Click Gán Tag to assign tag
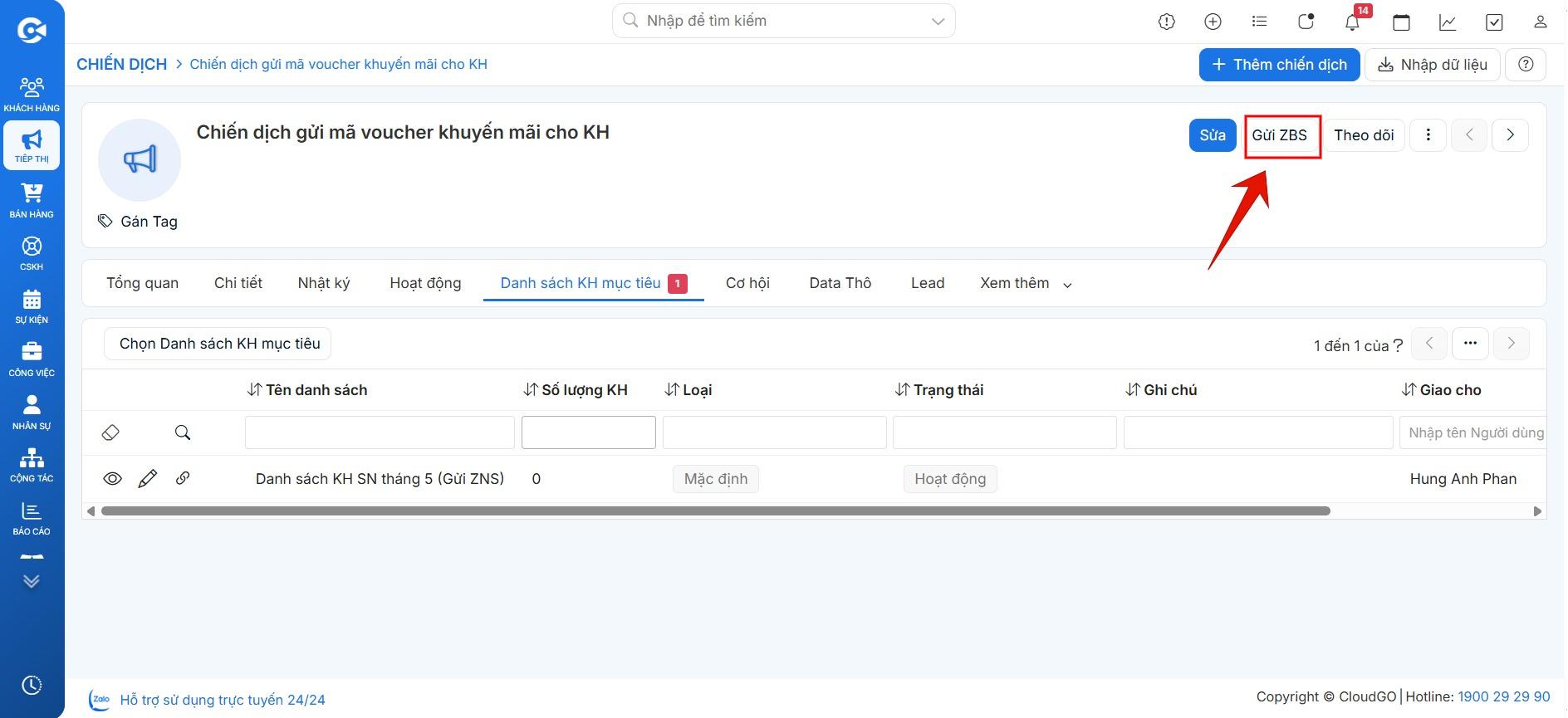 (138, 222)
